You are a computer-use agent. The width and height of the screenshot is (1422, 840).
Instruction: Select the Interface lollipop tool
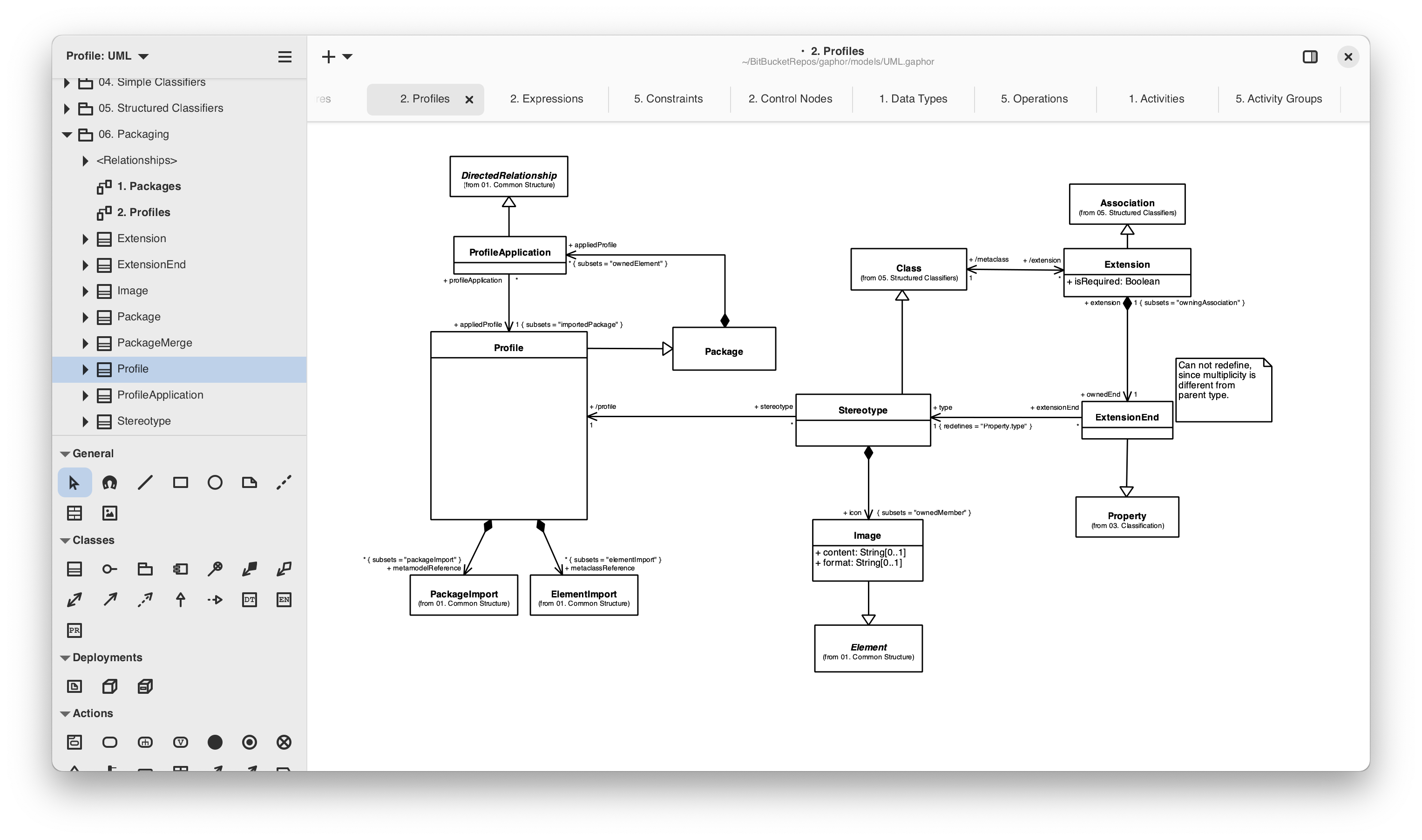(x=109, y=569)
